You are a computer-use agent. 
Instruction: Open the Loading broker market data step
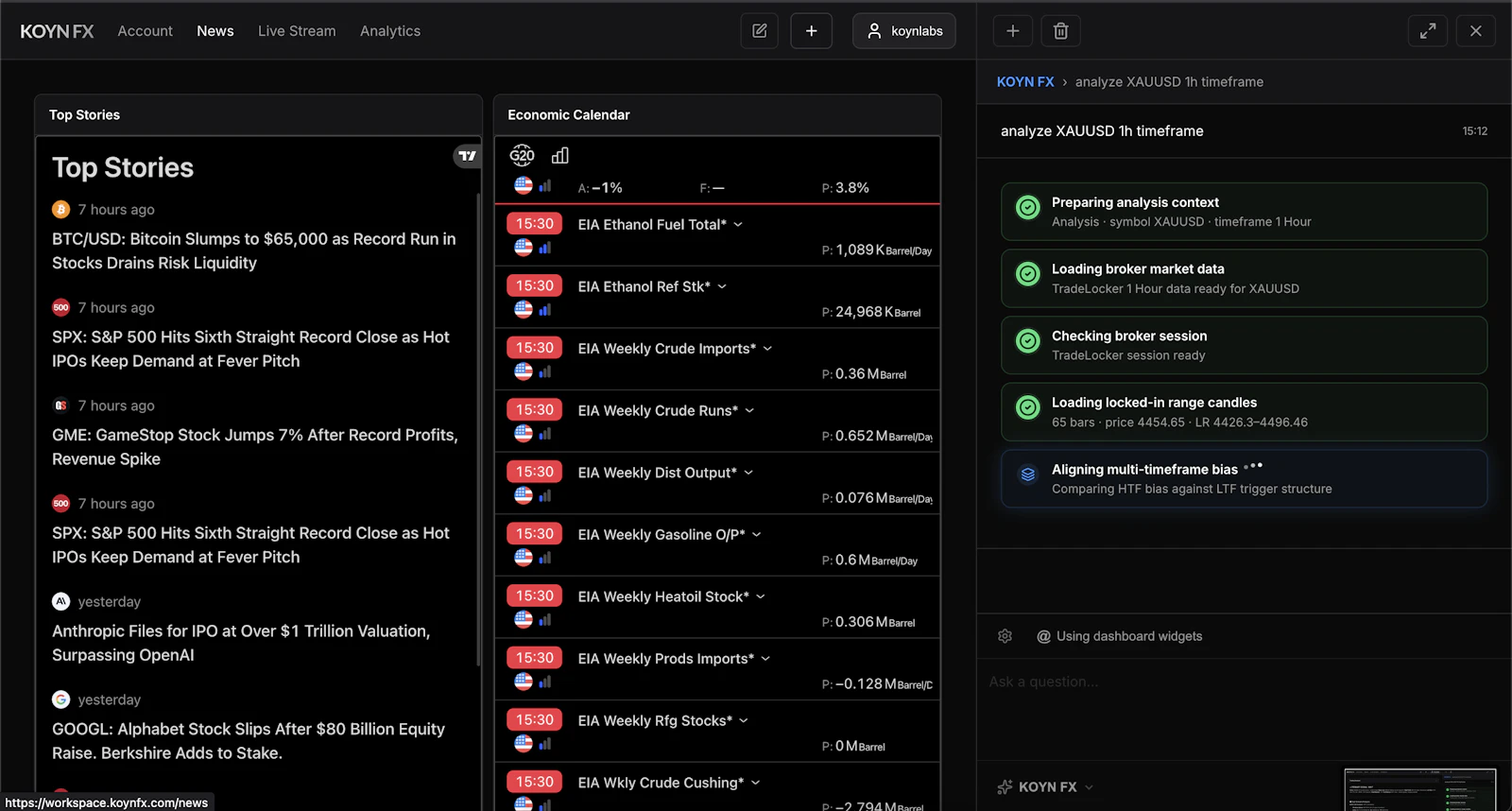coord(1245,279)
